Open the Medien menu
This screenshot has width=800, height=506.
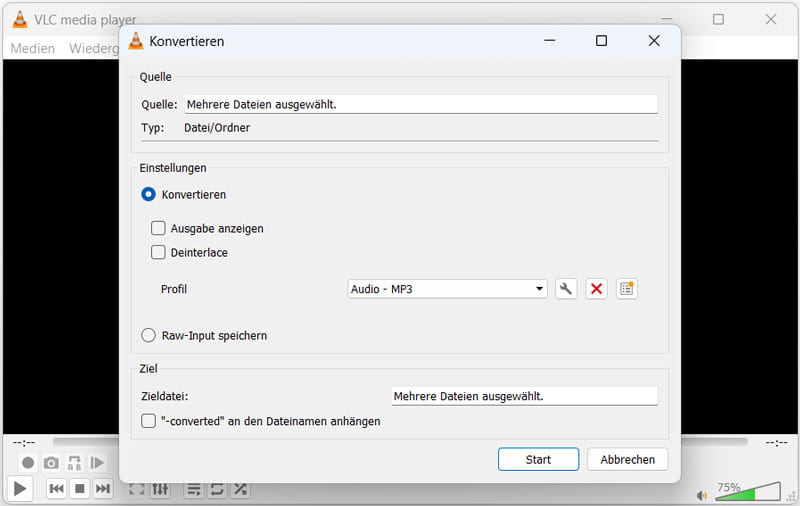click(x=32, y=48)
